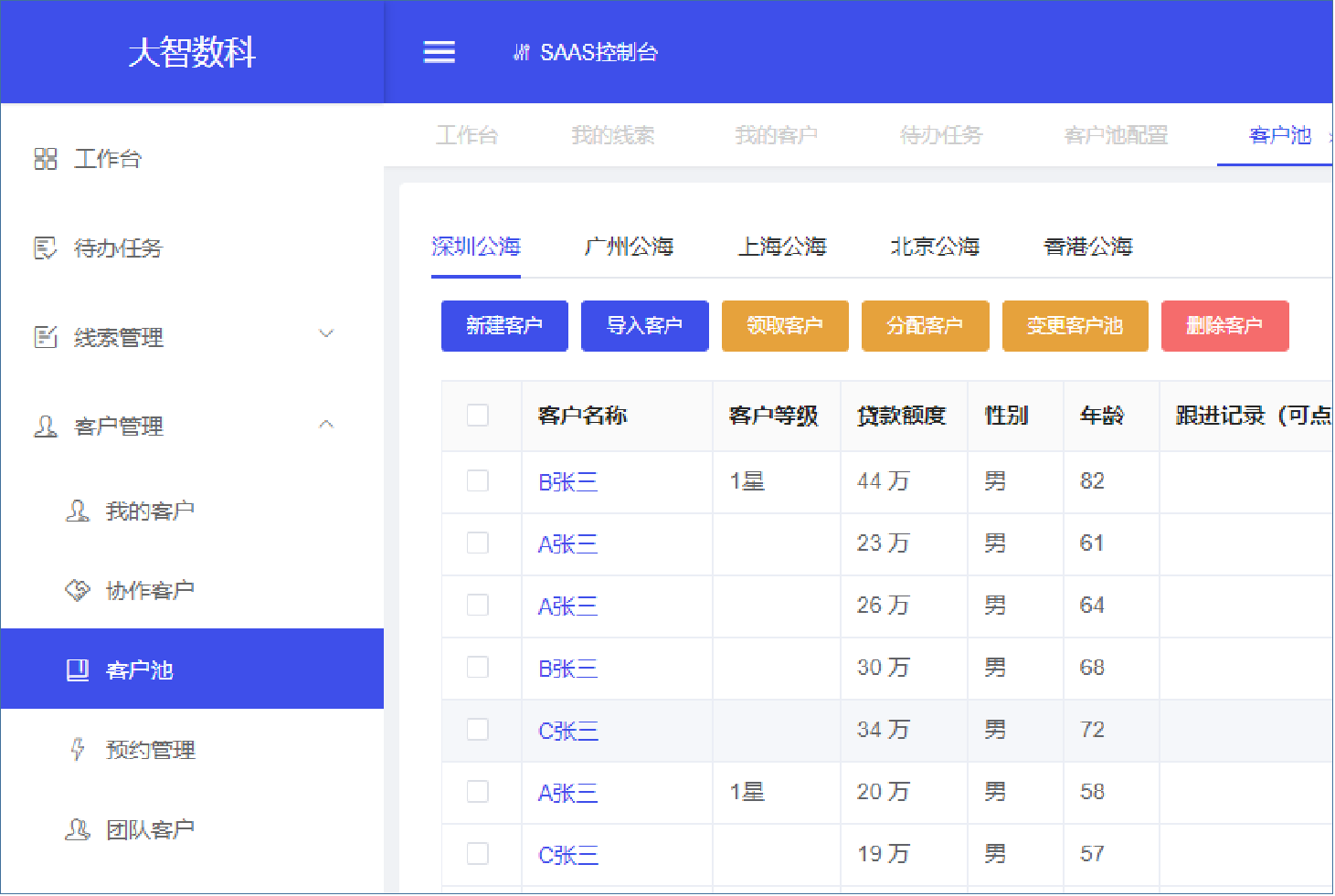Click the 线索管理 sidebar icon
Viewport: 1335px width, 896px height.
coord(46,337)
